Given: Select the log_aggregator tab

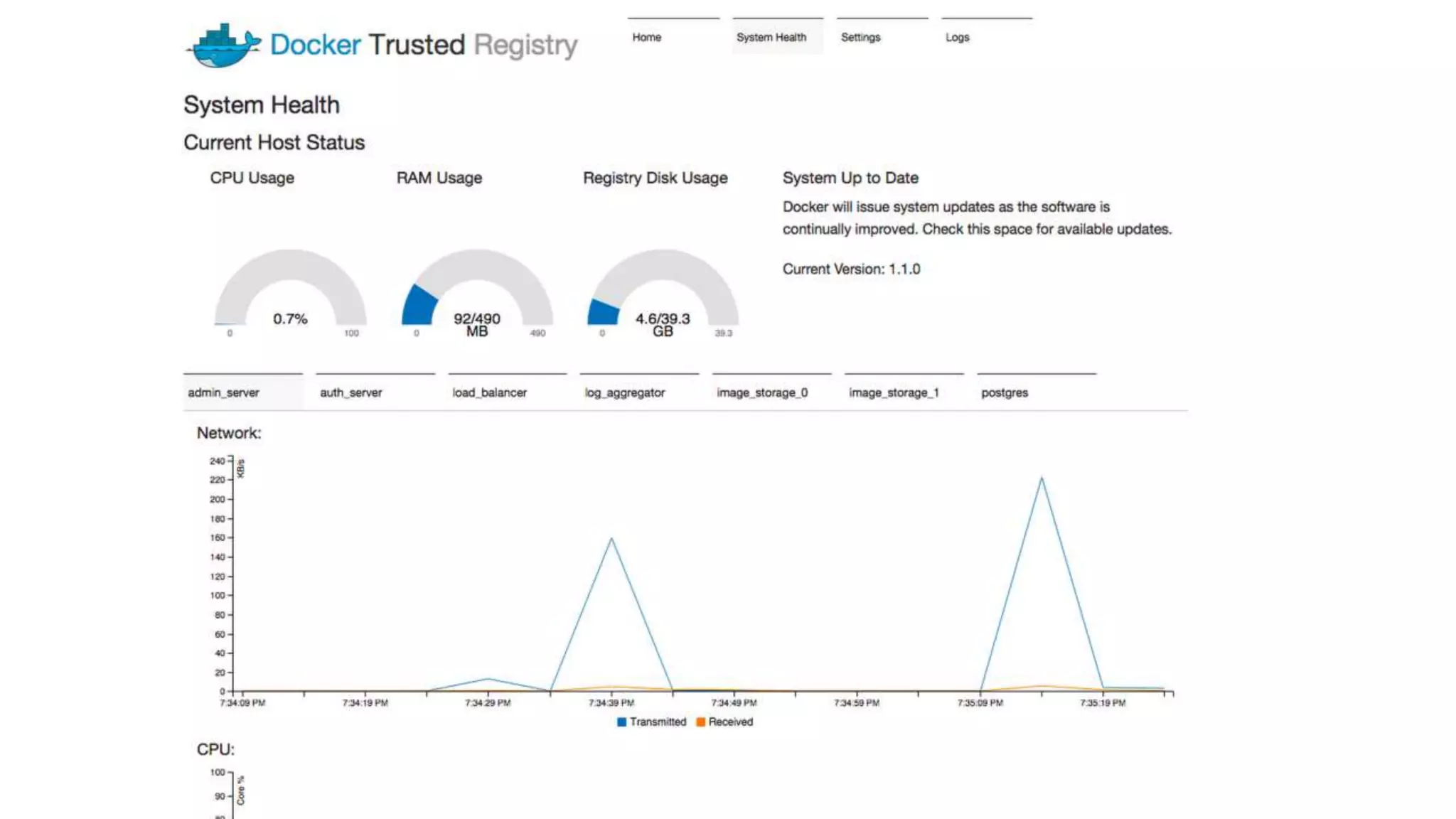Looking at the screenshot, I should 624,392.
